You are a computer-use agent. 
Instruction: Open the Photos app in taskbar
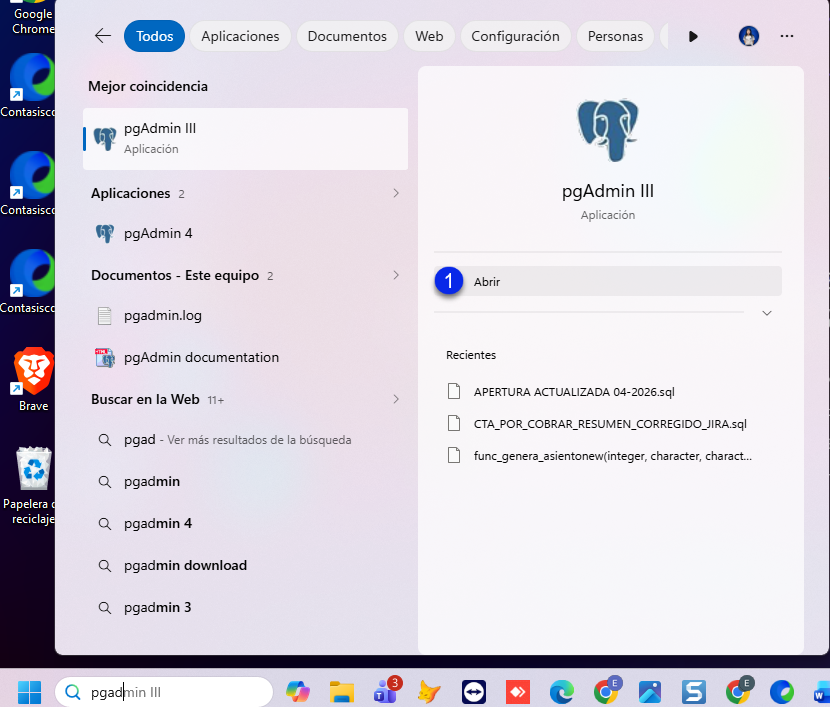click(x=649, y=692)
